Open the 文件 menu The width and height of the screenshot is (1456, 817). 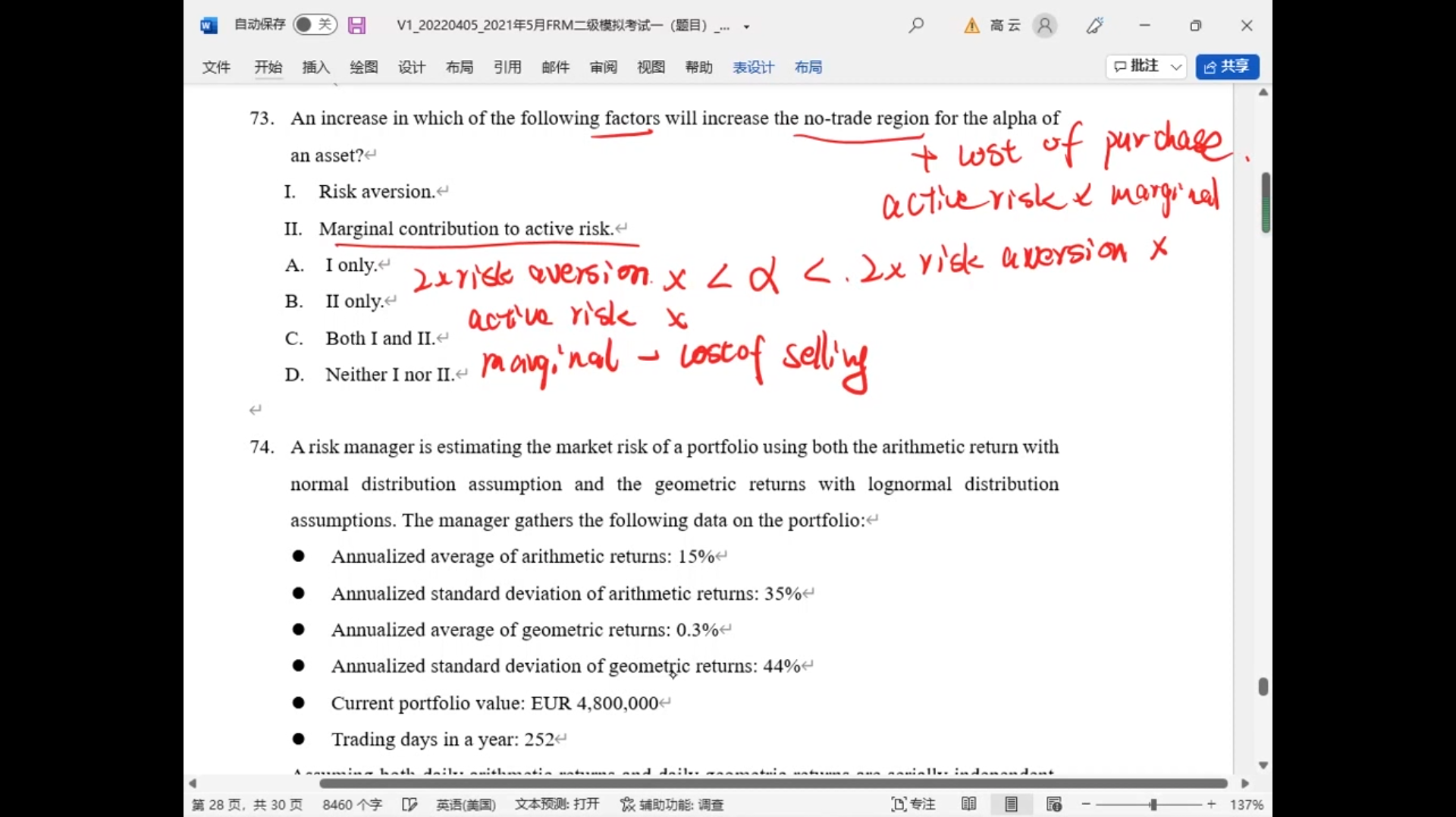pos(216,68)
